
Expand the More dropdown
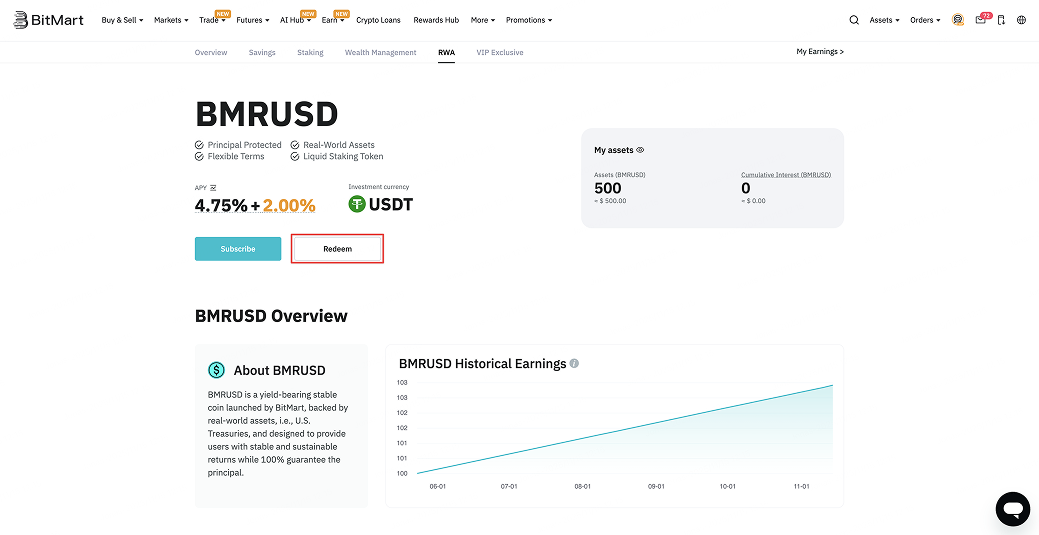pyautogui.click(x=483, y=20)
